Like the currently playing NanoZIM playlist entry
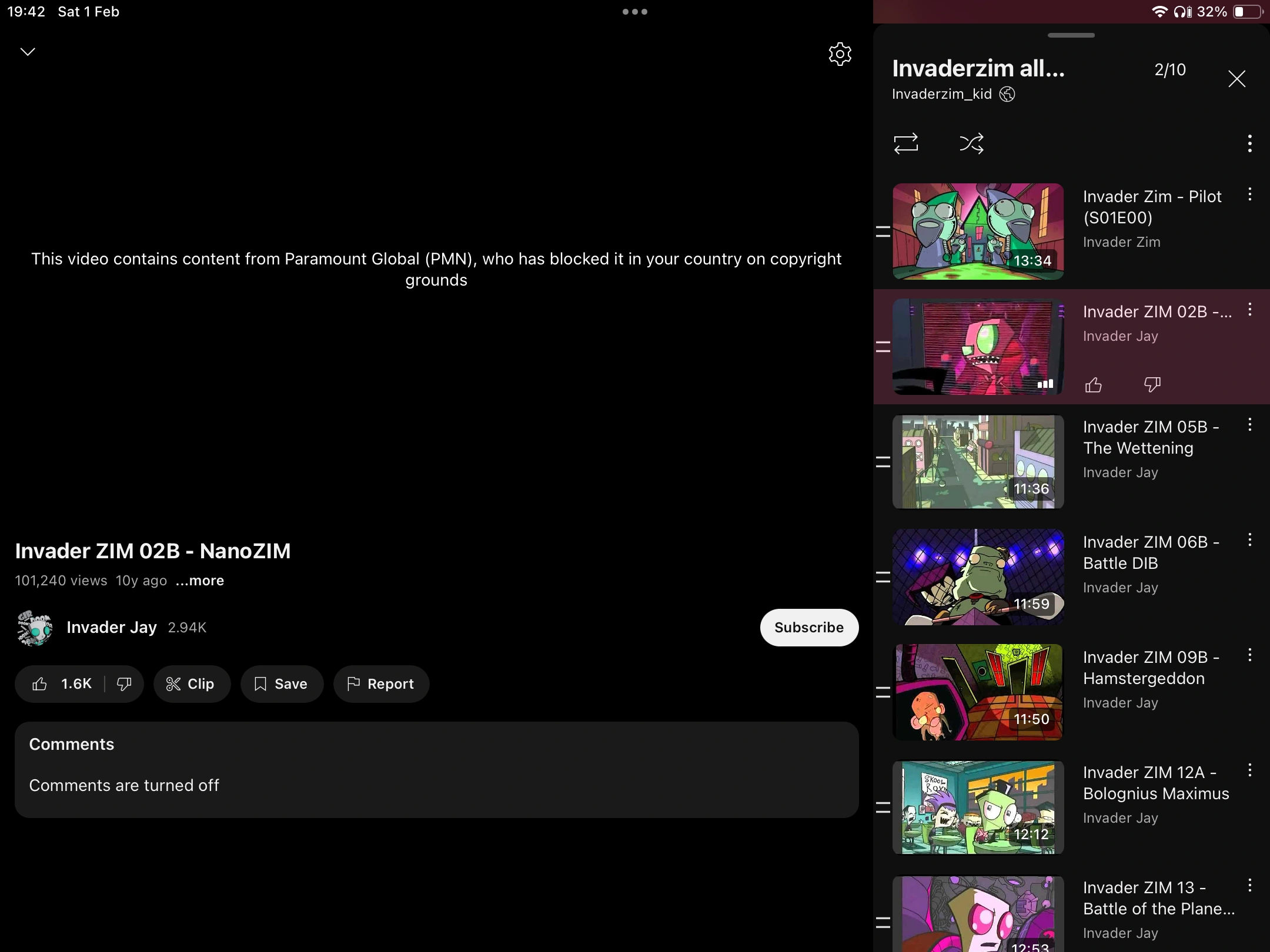 coord(1094,384)
